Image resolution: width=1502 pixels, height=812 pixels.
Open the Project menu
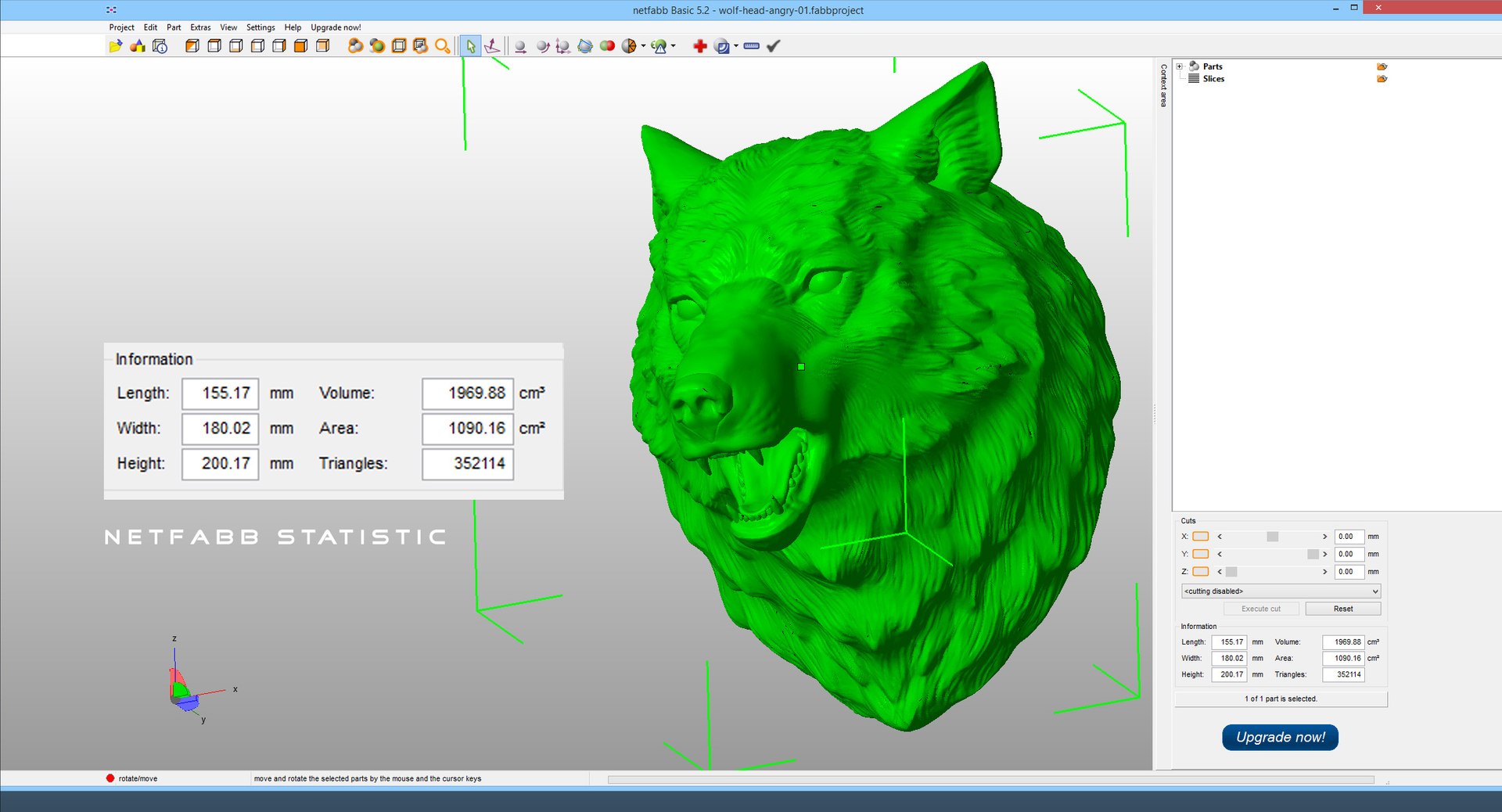pos(121,27)
